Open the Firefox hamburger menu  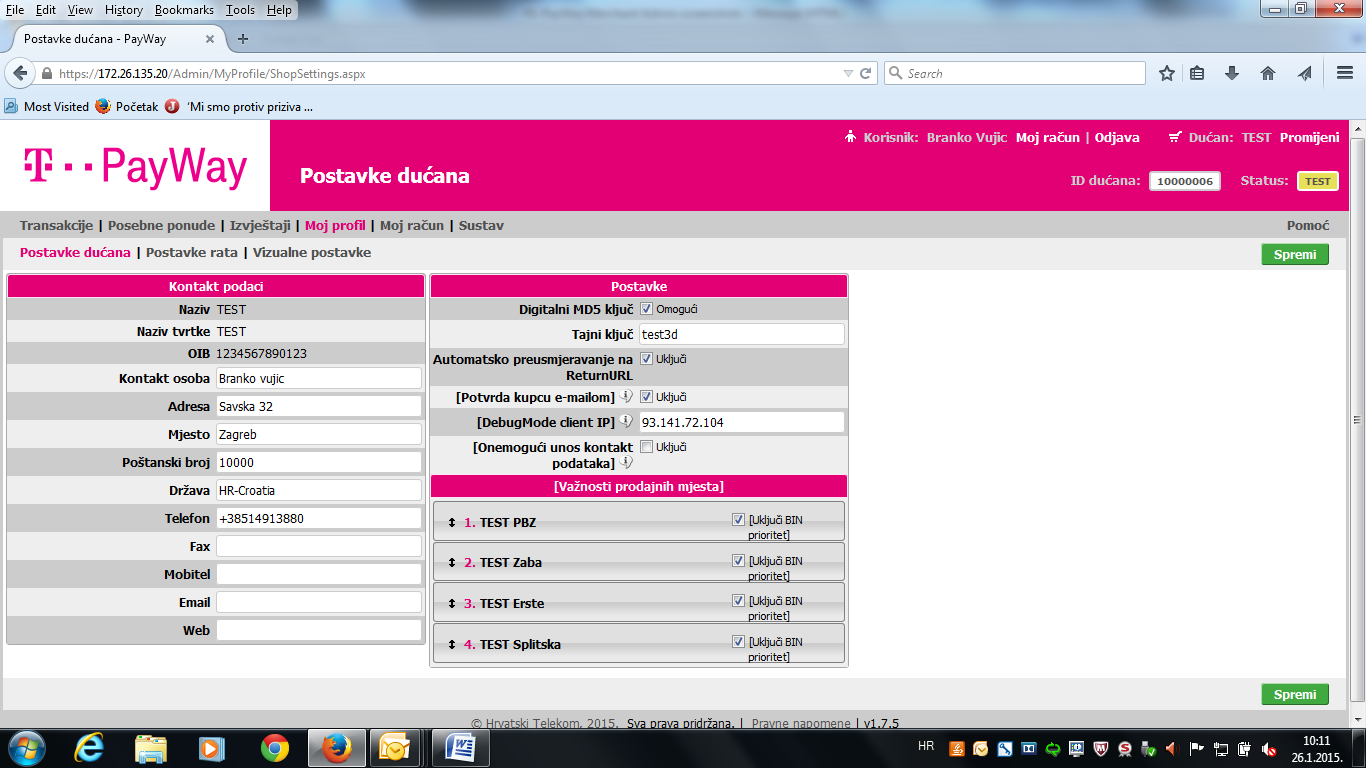tap(1345, 73)
